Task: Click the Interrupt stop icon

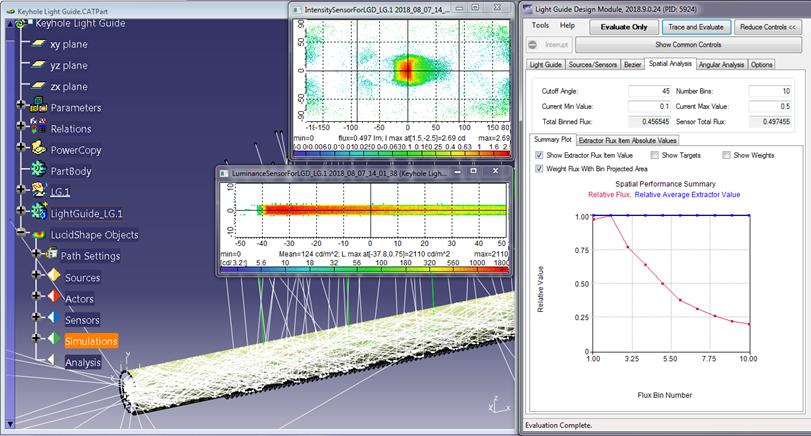Action: tap(533, 45)
